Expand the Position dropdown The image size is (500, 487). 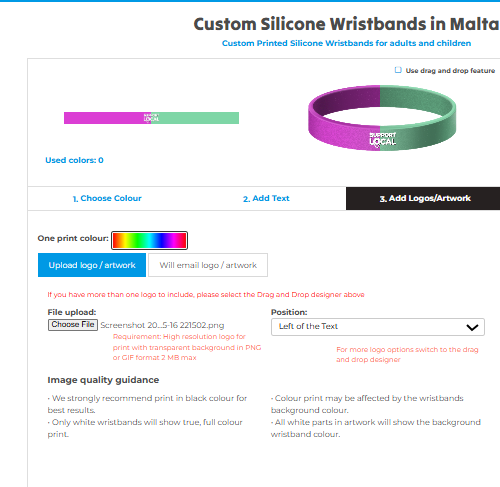pos(378,327)
